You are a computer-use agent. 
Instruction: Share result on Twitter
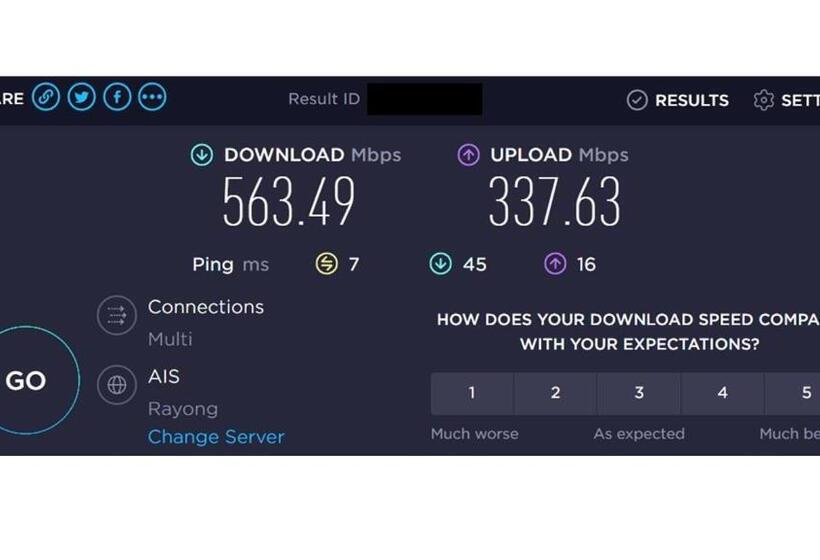coord(82,97)
